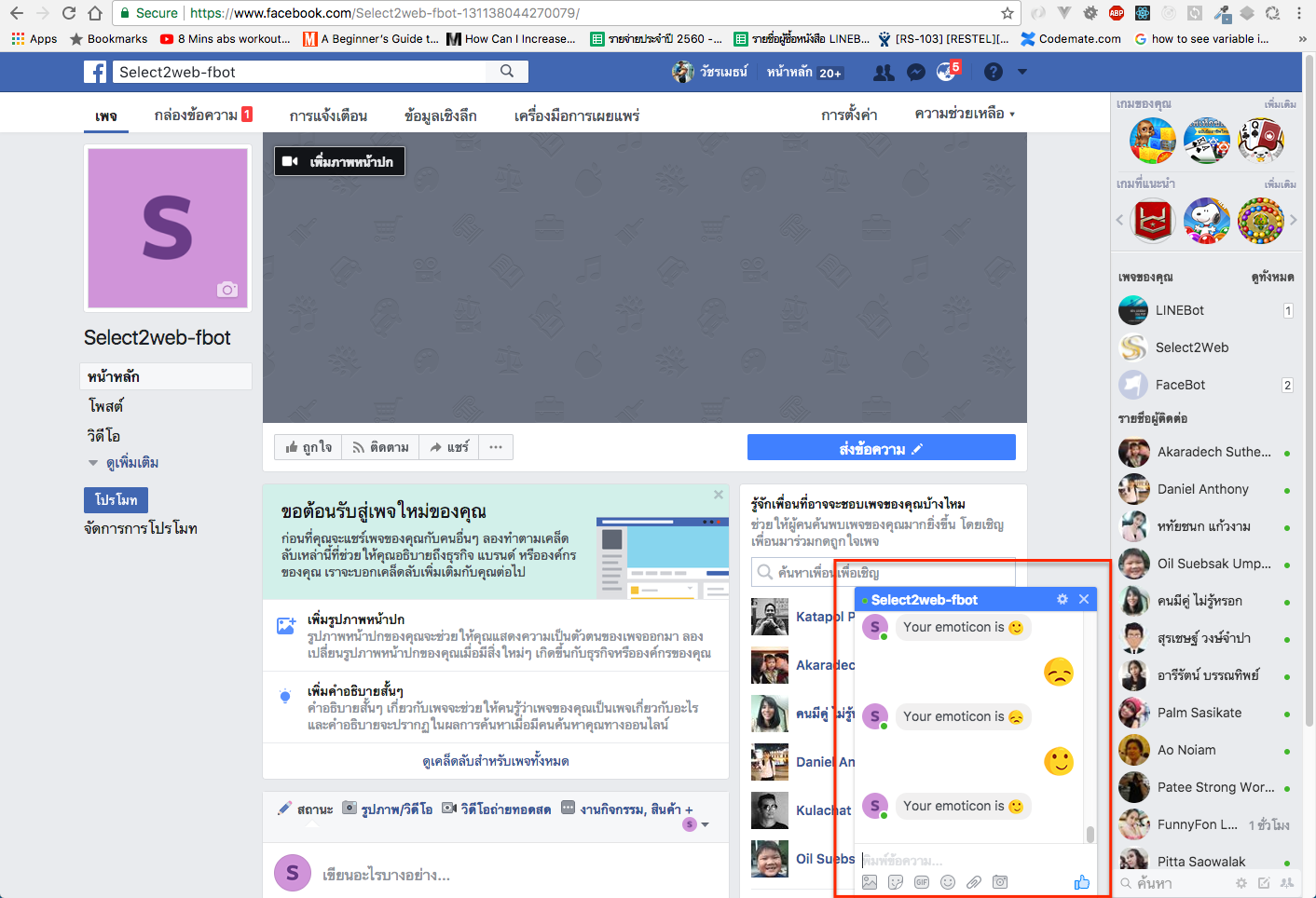1316x898 pixels.
Task: Open friend requests icon in the top bar
Action: click(884, 72)
